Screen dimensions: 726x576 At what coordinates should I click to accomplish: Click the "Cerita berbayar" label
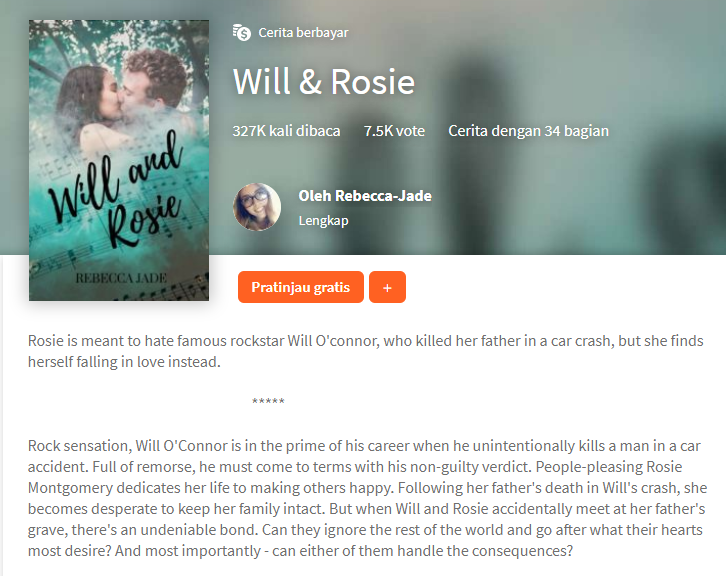click(303, 33)
